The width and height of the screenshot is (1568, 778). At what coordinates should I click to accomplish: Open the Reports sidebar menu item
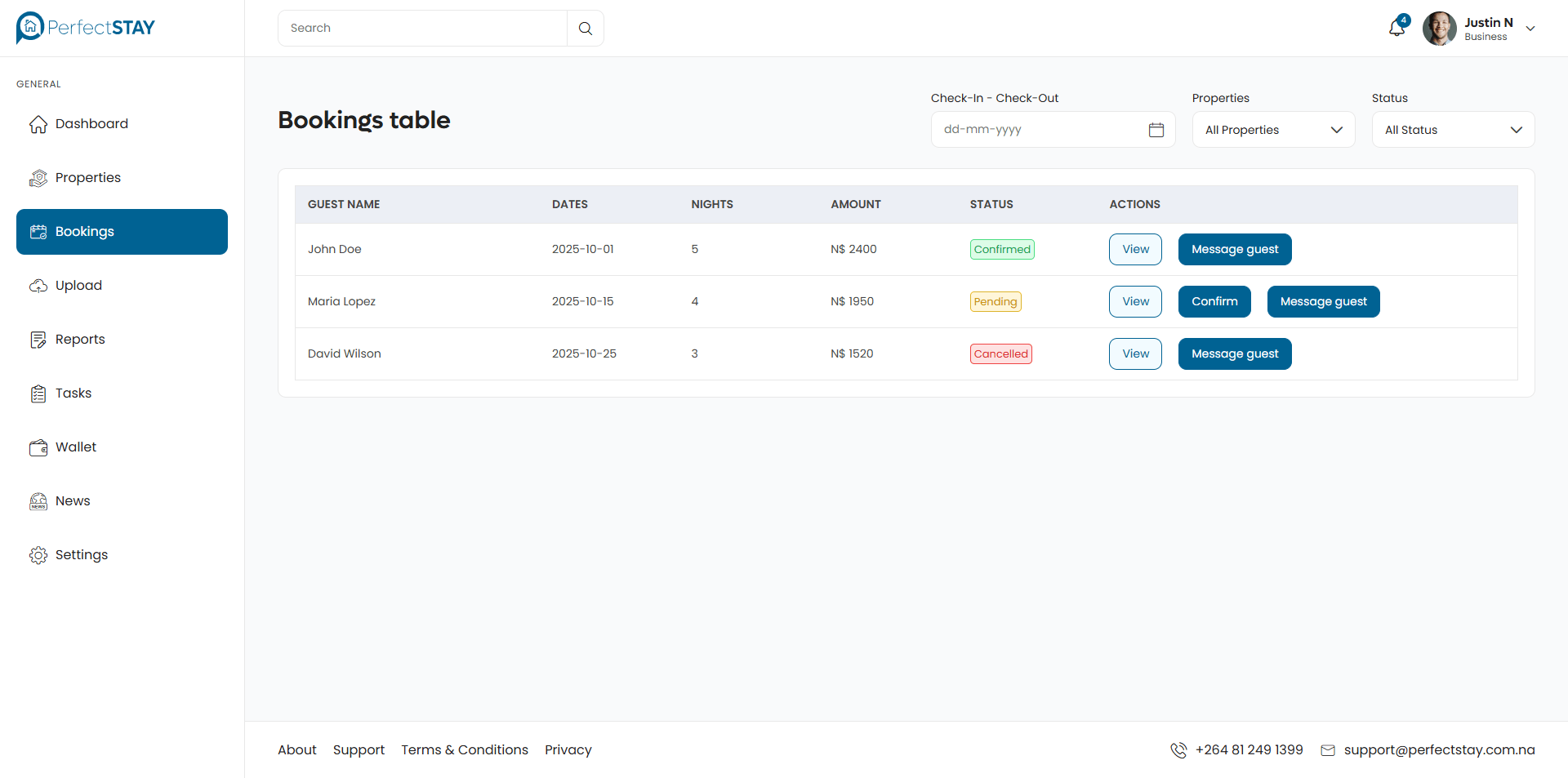[x=80, y=340]
